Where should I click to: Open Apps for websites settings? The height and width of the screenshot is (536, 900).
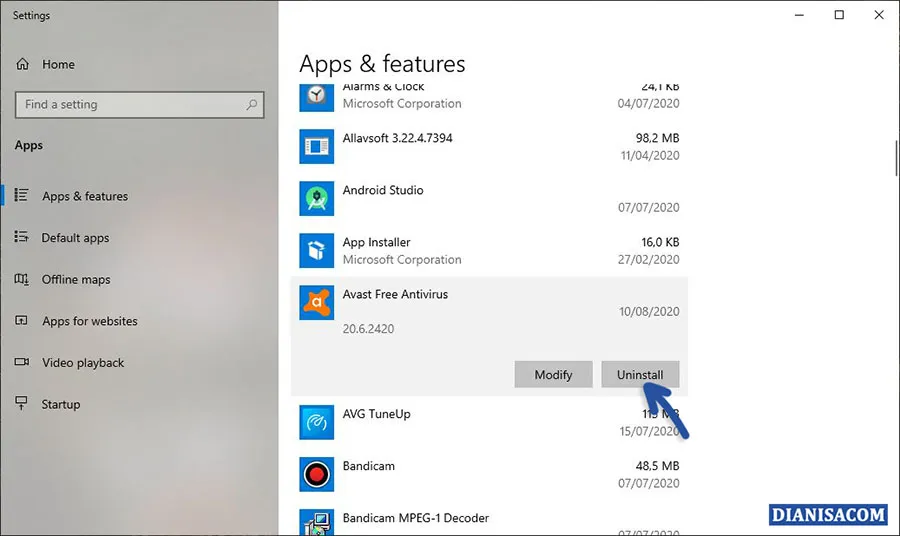click(x=90, y=321)
